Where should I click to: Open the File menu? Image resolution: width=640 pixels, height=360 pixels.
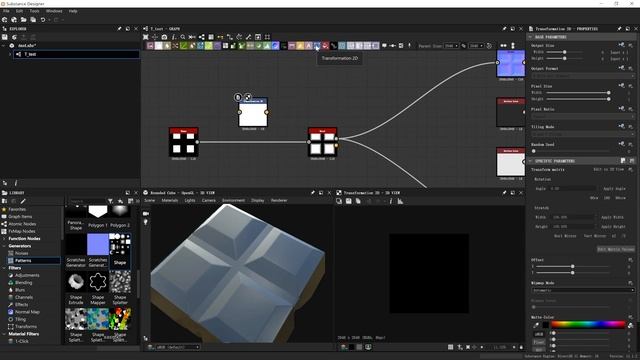(6, 11)
